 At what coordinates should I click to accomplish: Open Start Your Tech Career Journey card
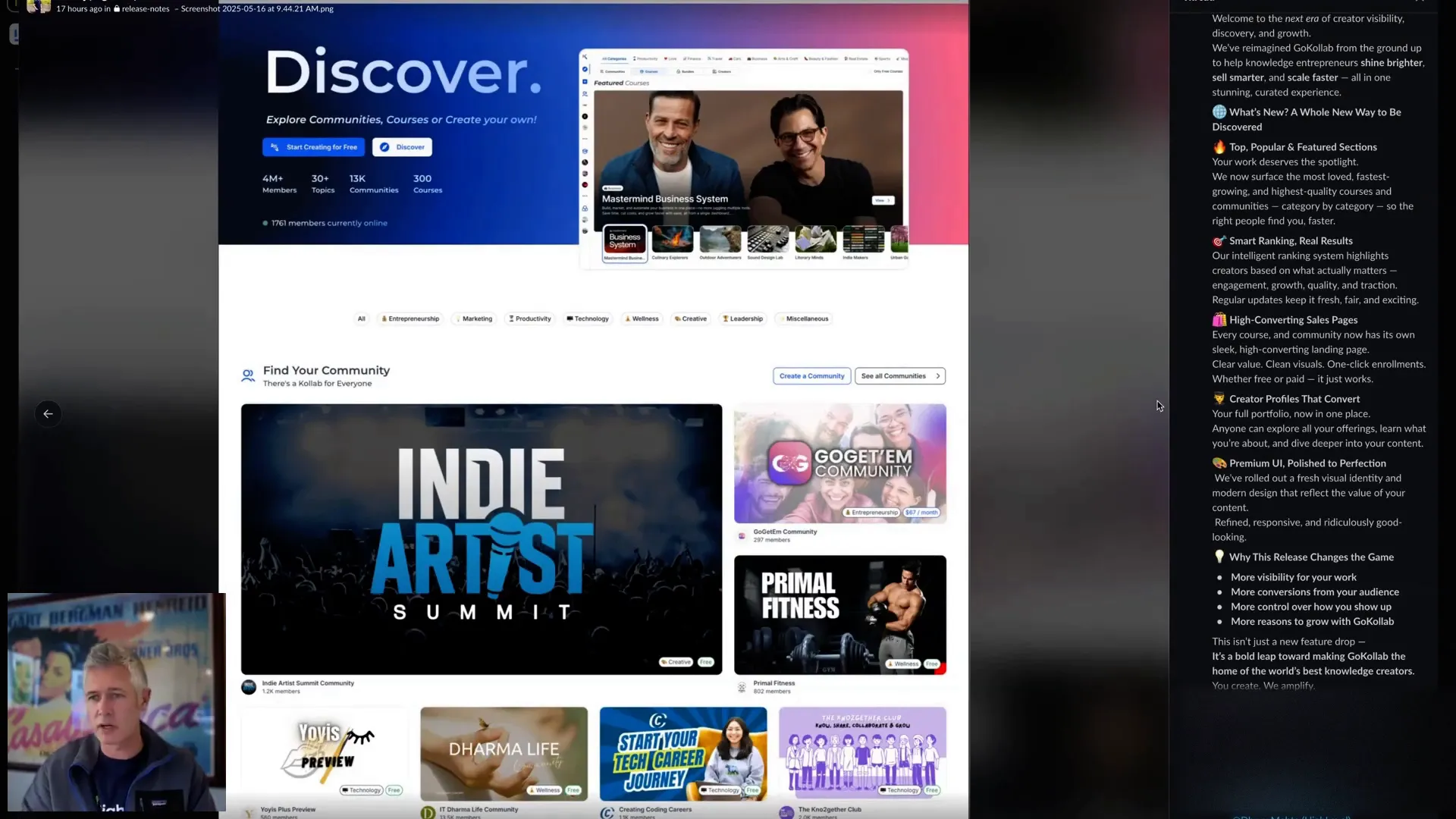683,754
